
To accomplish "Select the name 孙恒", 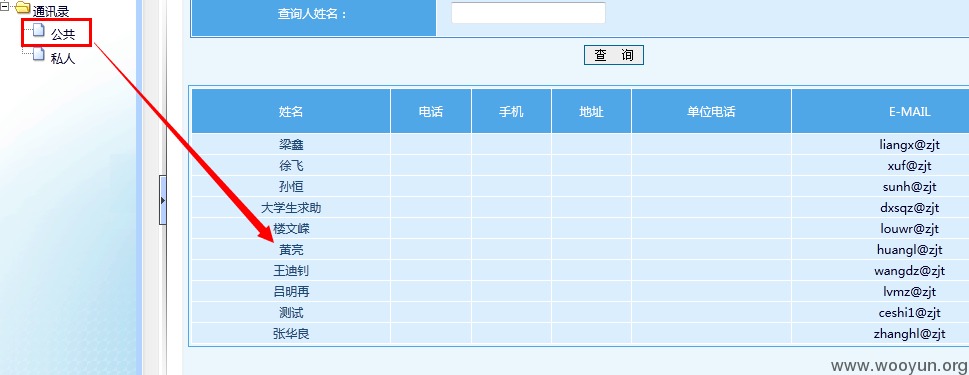I will (x=291, y=187).
